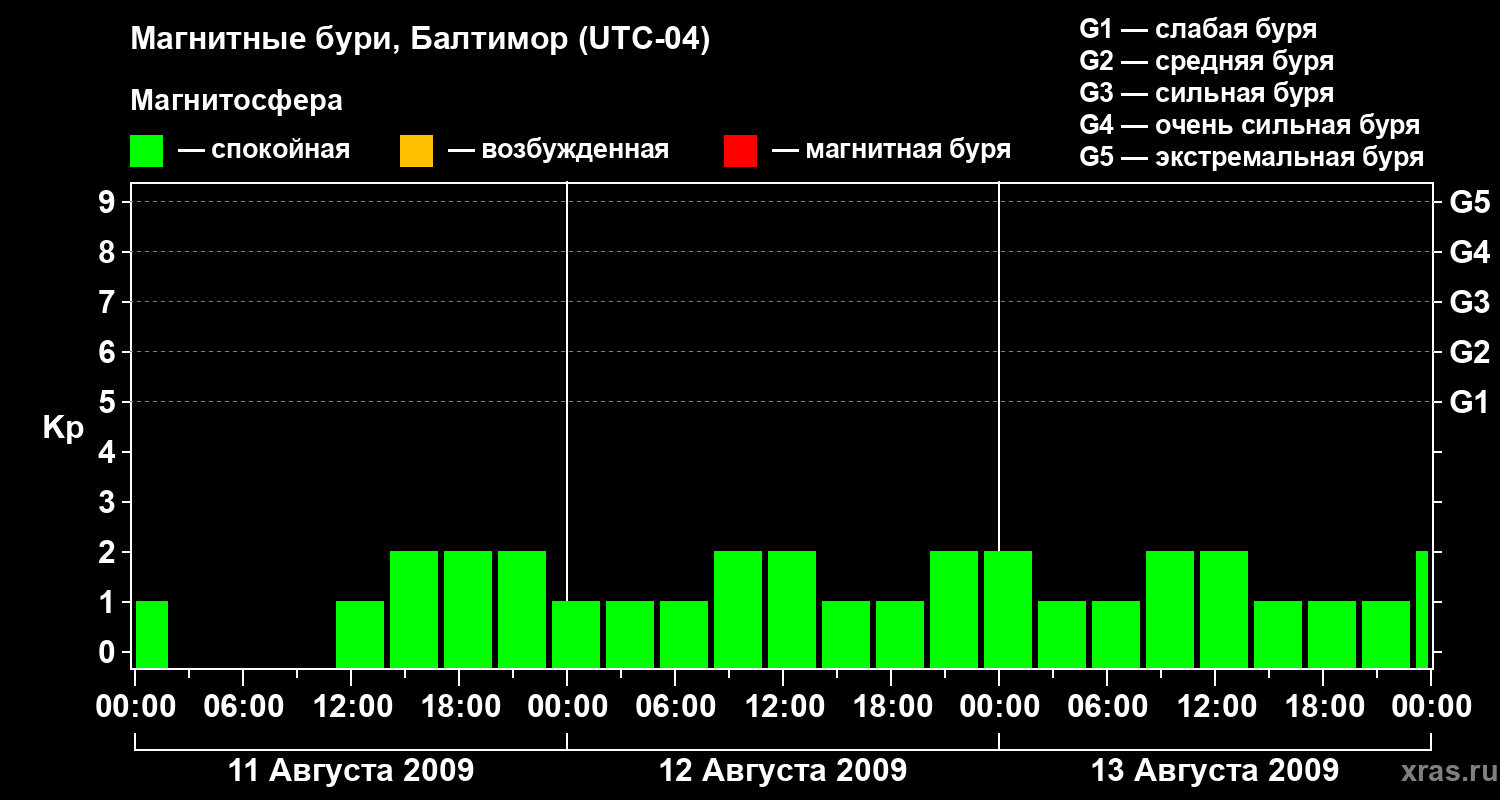
Task: Select the 'G4 — очень сильная буря' line
Action: coord(1249,125)
